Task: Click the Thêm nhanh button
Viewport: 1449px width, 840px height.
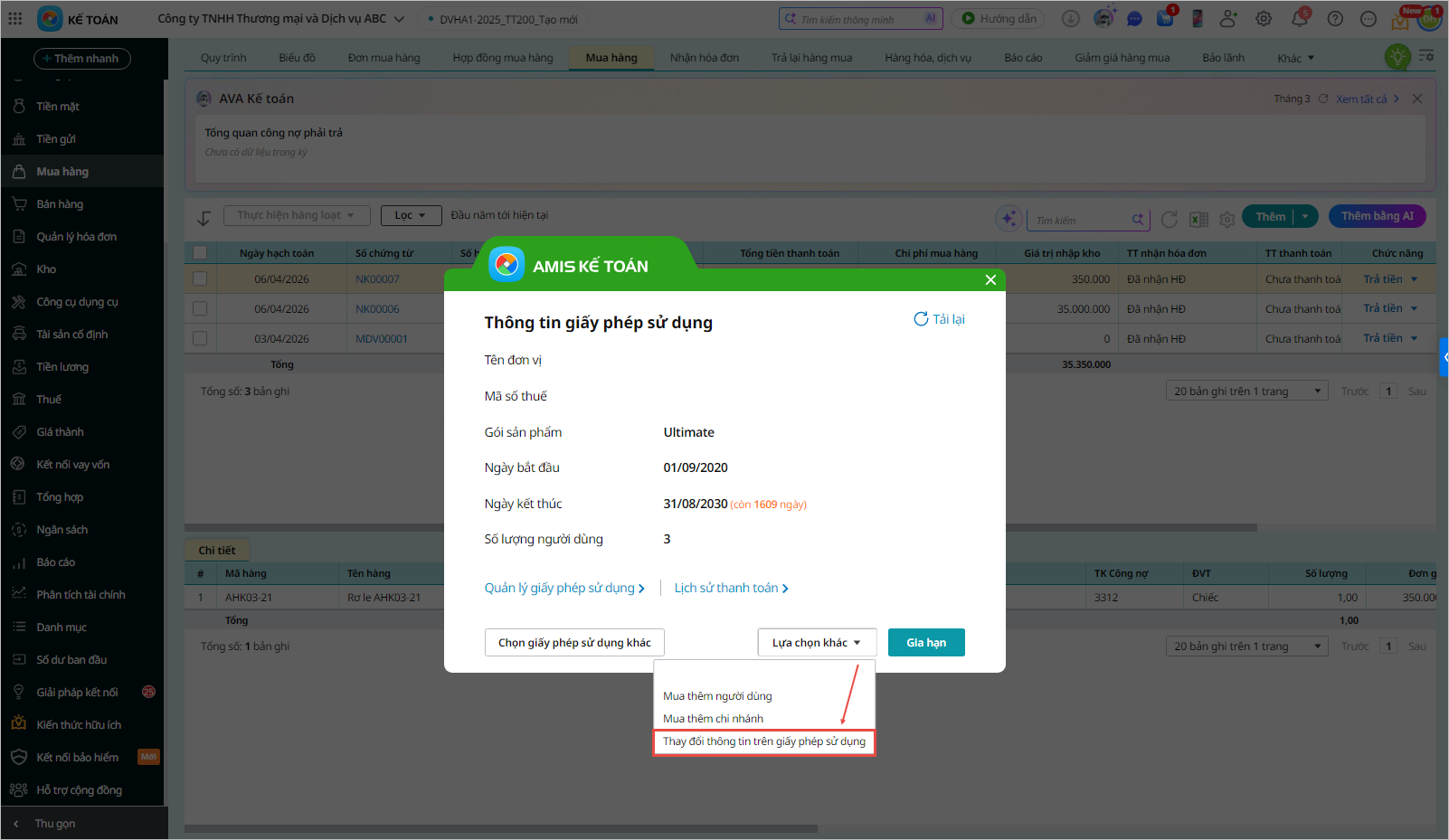Action: coord(82,59)
